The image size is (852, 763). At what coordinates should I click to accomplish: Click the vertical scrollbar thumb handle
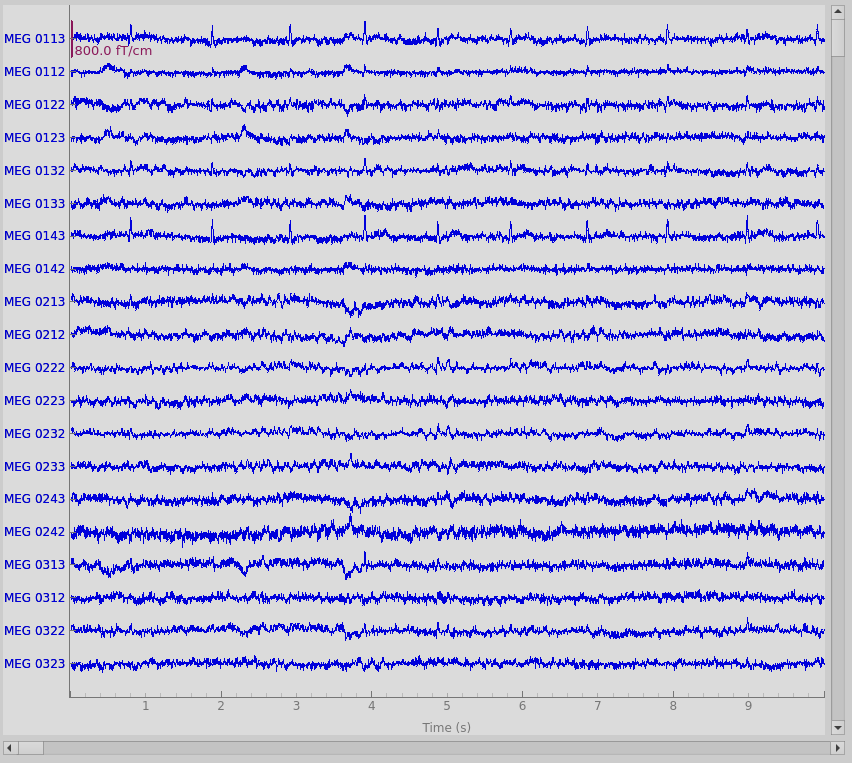837,38
